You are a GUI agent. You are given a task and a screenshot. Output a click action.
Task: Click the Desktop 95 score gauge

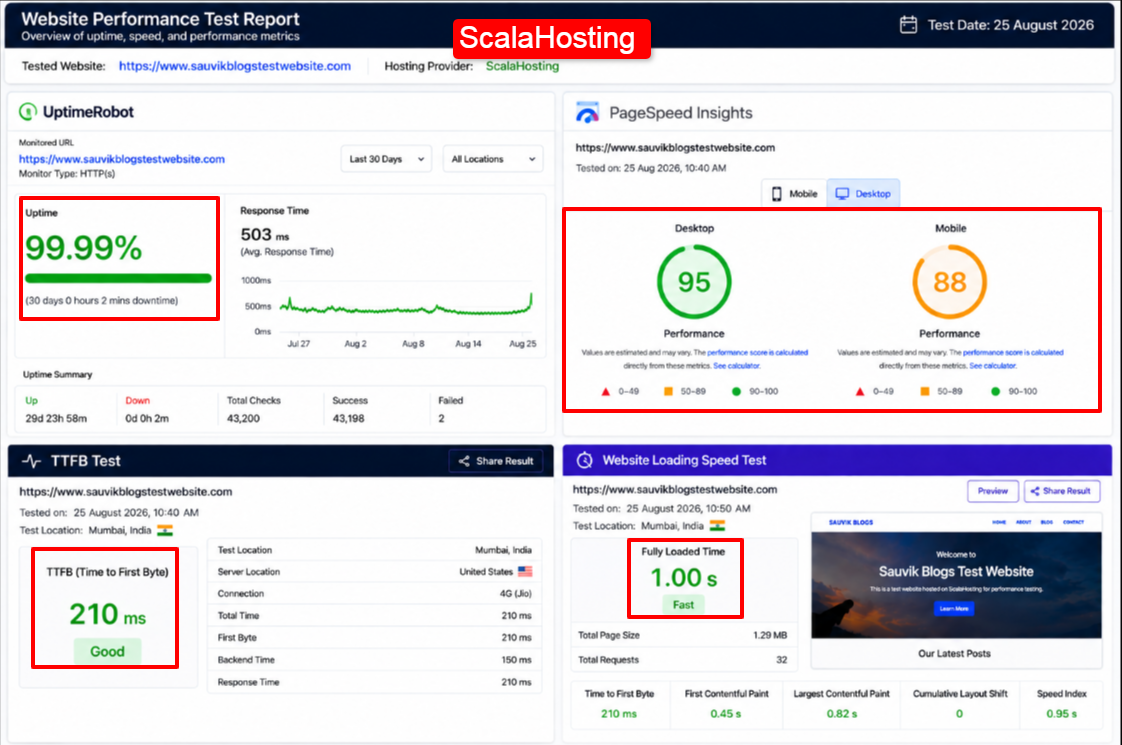pos(694,282)
